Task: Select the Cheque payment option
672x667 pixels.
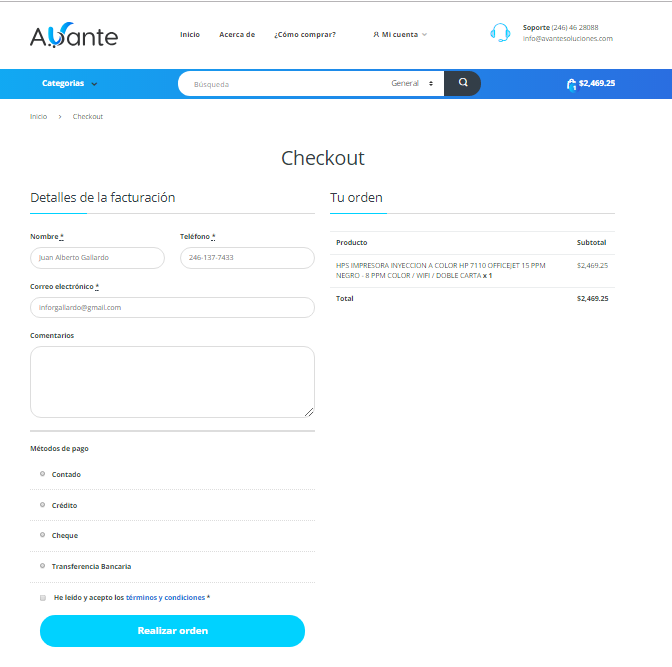Action: tap(42, 535)
